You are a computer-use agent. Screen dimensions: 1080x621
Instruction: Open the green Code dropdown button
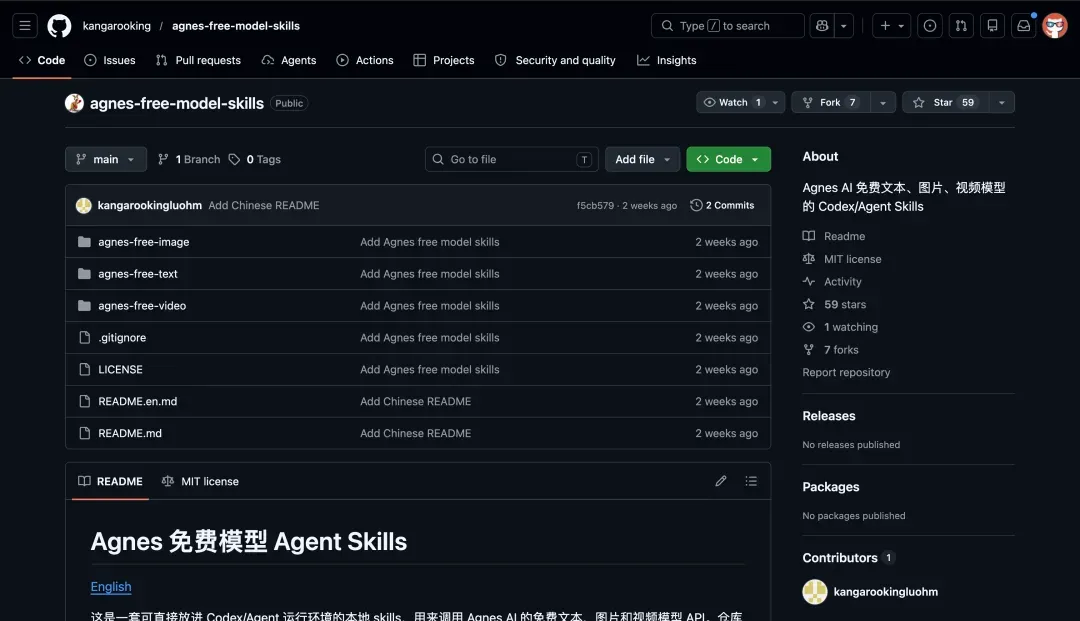728,160
